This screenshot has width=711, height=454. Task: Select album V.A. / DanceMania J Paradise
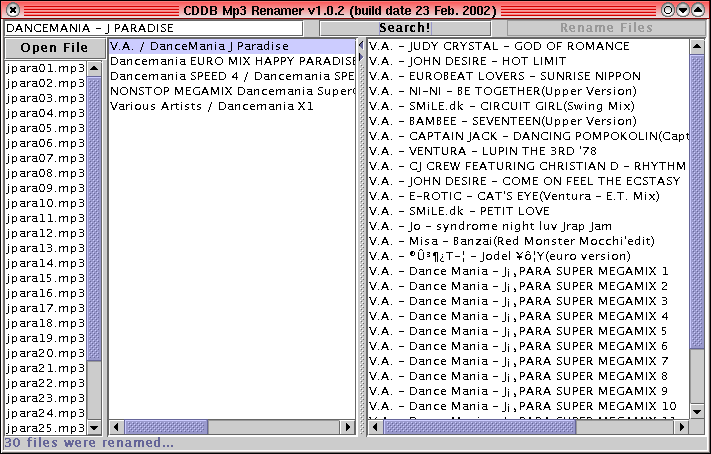point(232,46)
